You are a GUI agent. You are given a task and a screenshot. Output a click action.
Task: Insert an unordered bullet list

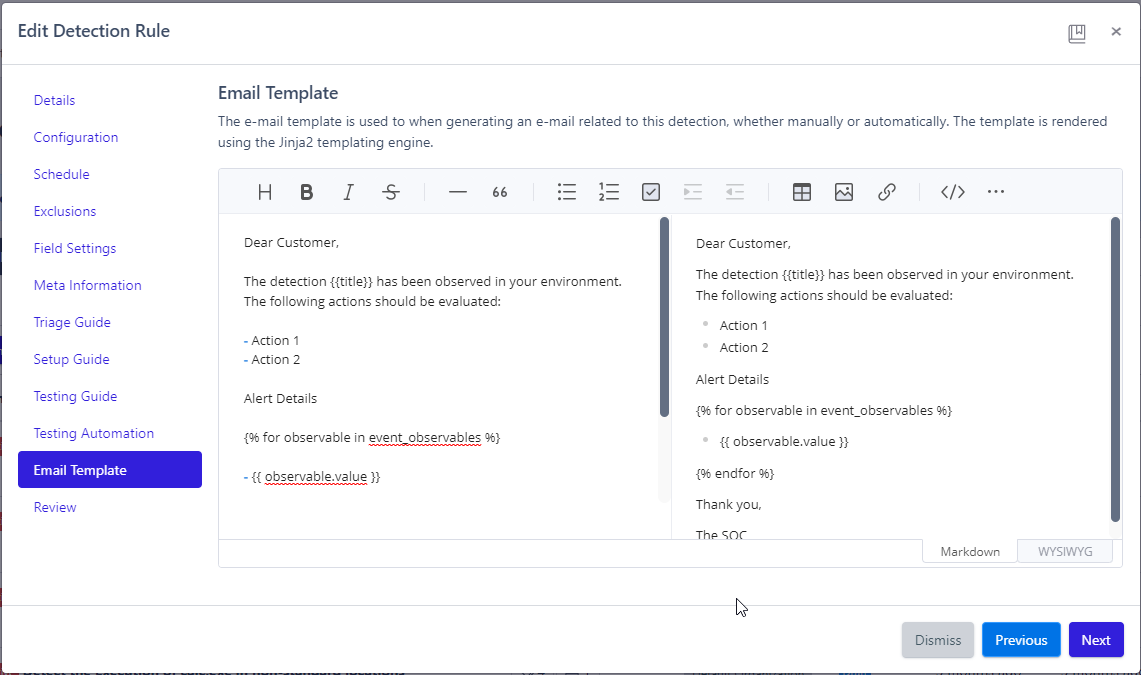click(x=567, y=192)
